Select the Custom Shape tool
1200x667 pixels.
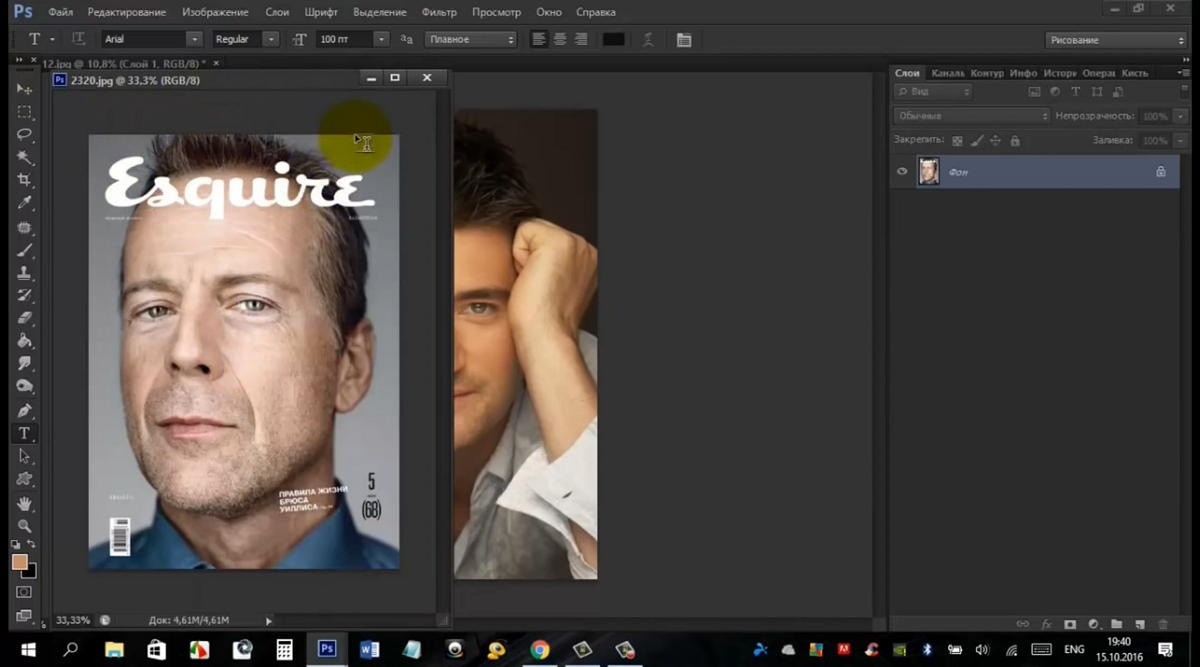tap(25, 480)
